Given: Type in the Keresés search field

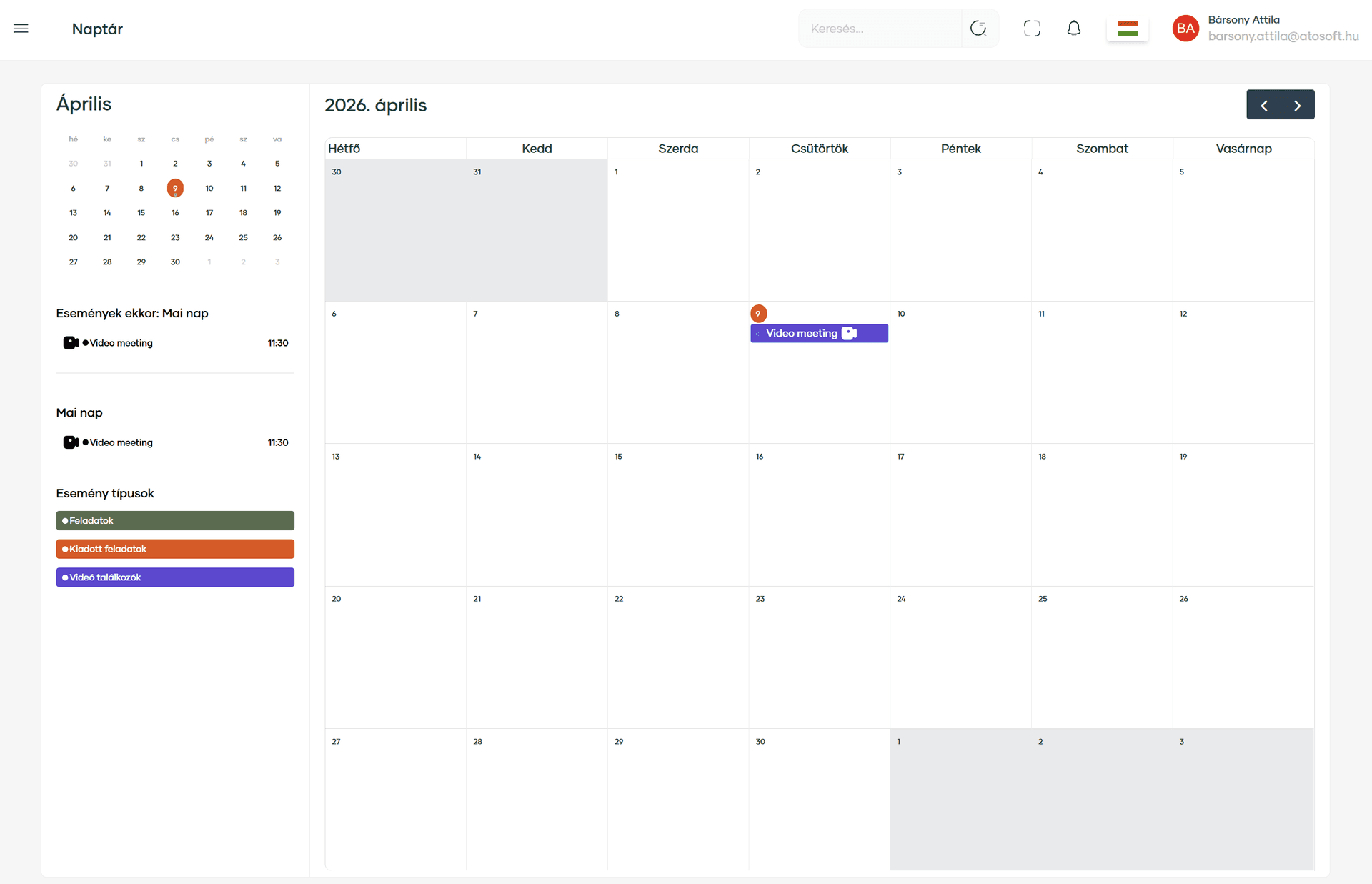Looking at the screenshot, I should (879, 29).
